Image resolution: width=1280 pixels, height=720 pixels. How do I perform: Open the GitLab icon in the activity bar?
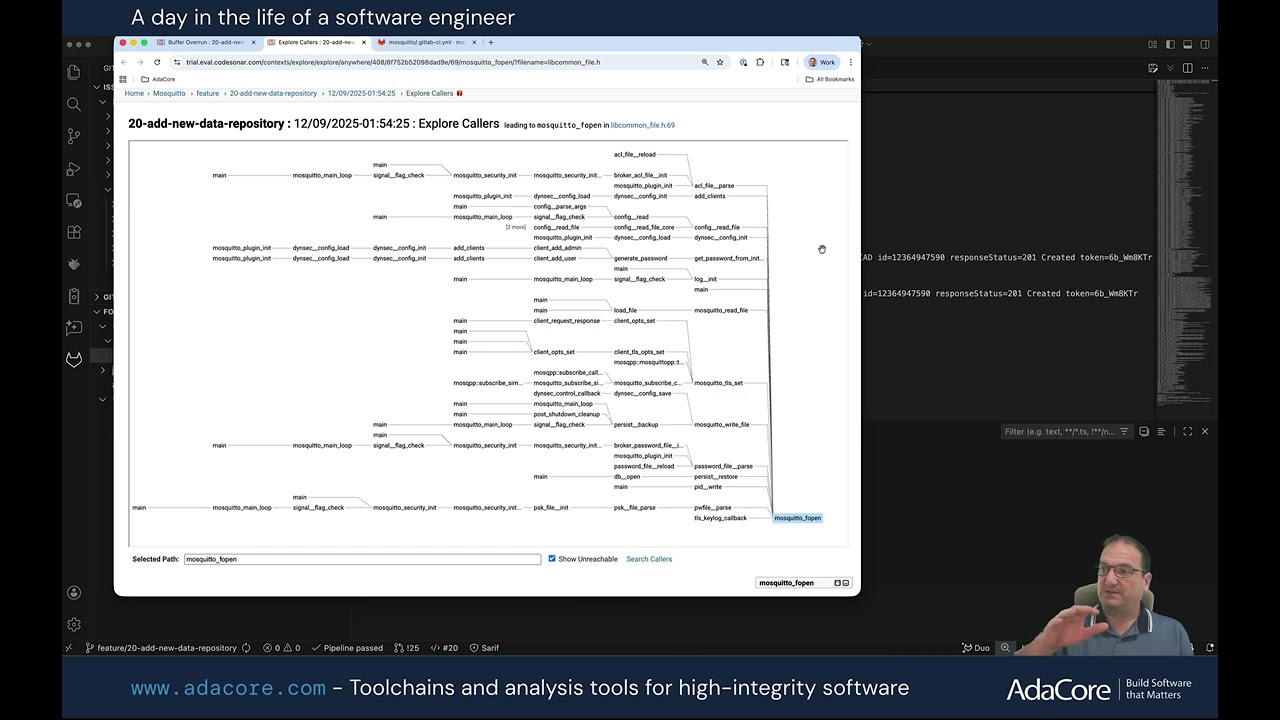[74, 360]
